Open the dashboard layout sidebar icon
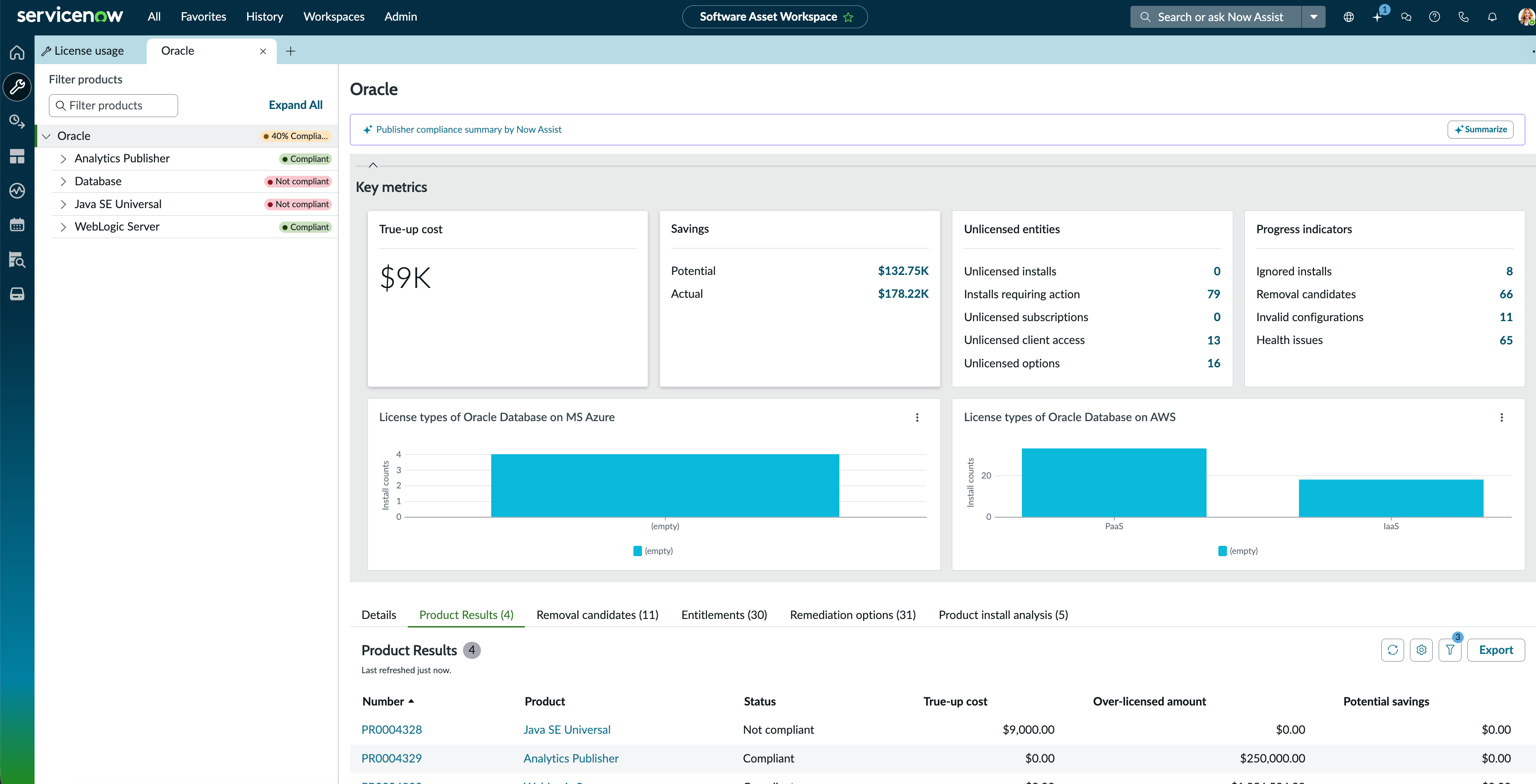 [x=17, y=156]
